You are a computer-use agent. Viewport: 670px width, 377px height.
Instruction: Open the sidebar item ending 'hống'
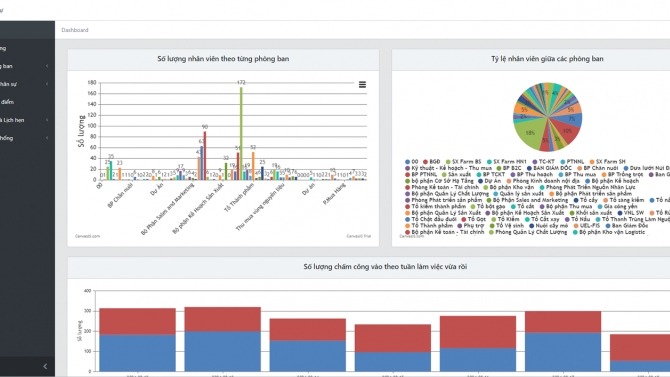(x=27, y=138)
